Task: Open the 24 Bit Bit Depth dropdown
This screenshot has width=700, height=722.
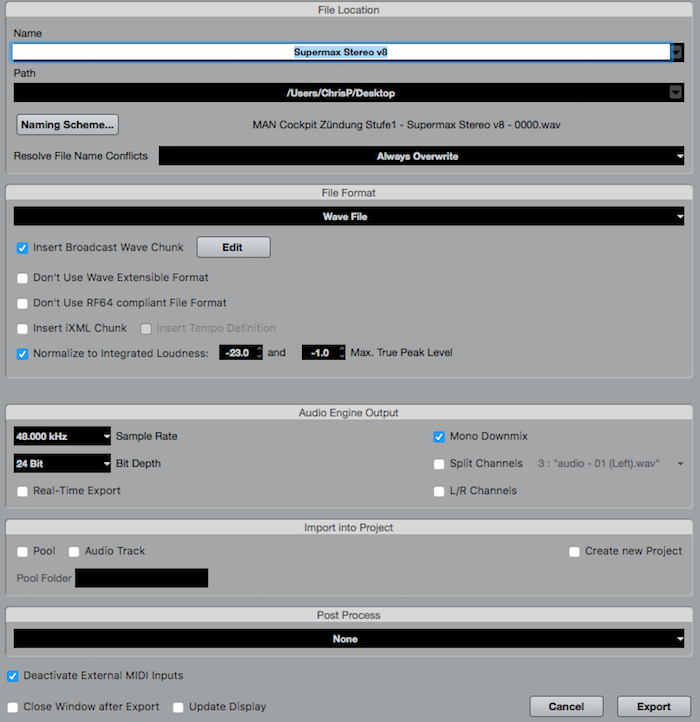Action: 62,463
